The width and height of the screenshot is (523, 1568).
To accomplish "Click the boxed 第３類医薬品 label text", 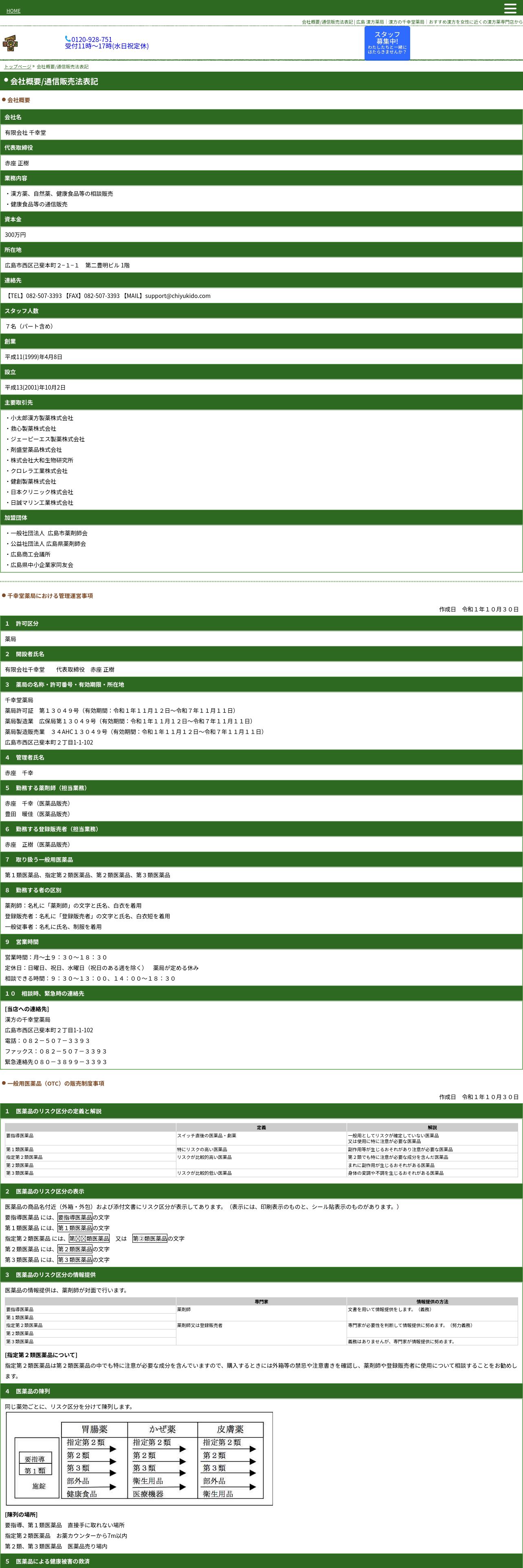I will coord(75,1260).
